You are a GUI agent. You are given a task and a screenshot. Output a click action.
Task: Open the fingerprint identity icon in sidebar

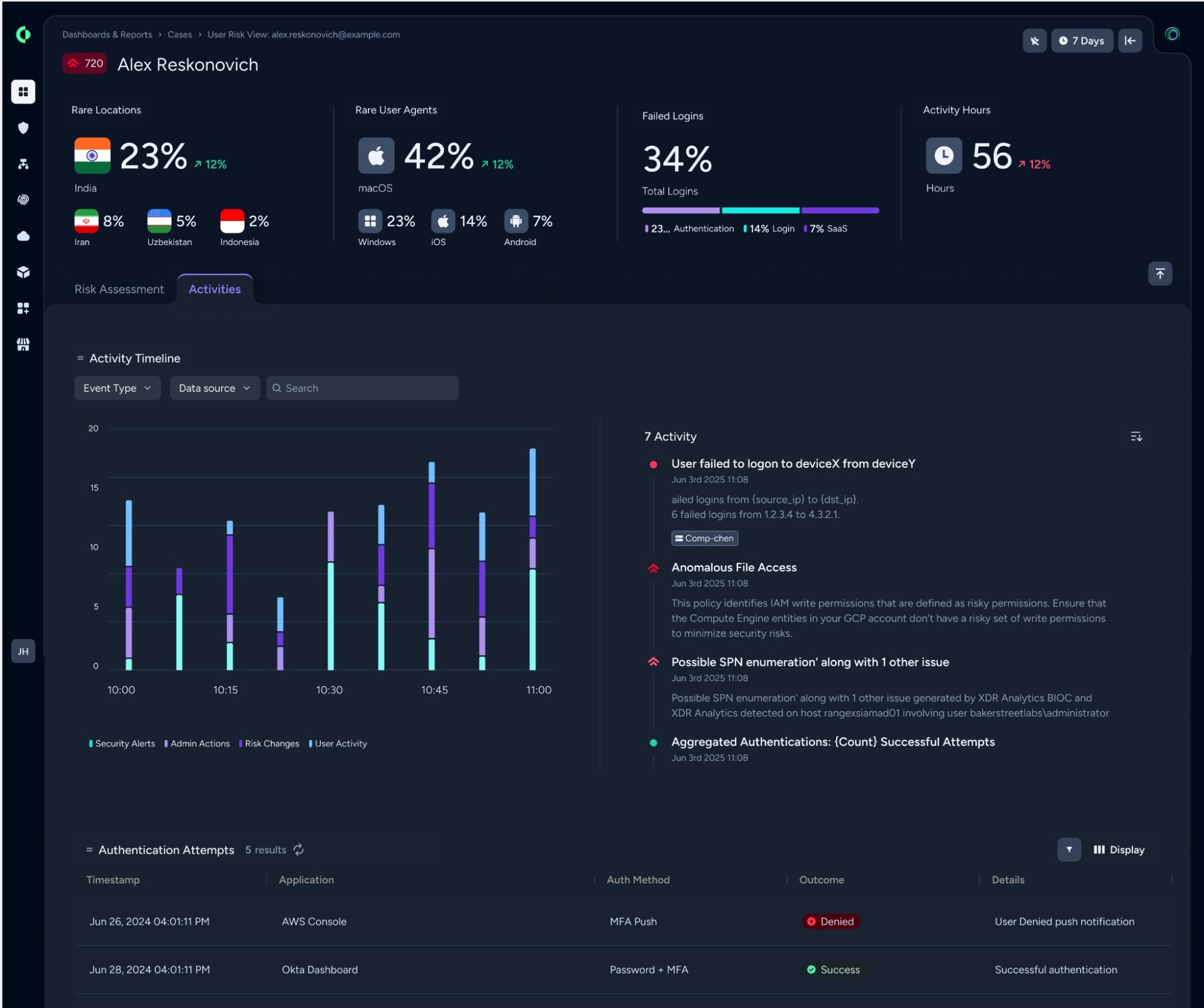click(23, 200)
